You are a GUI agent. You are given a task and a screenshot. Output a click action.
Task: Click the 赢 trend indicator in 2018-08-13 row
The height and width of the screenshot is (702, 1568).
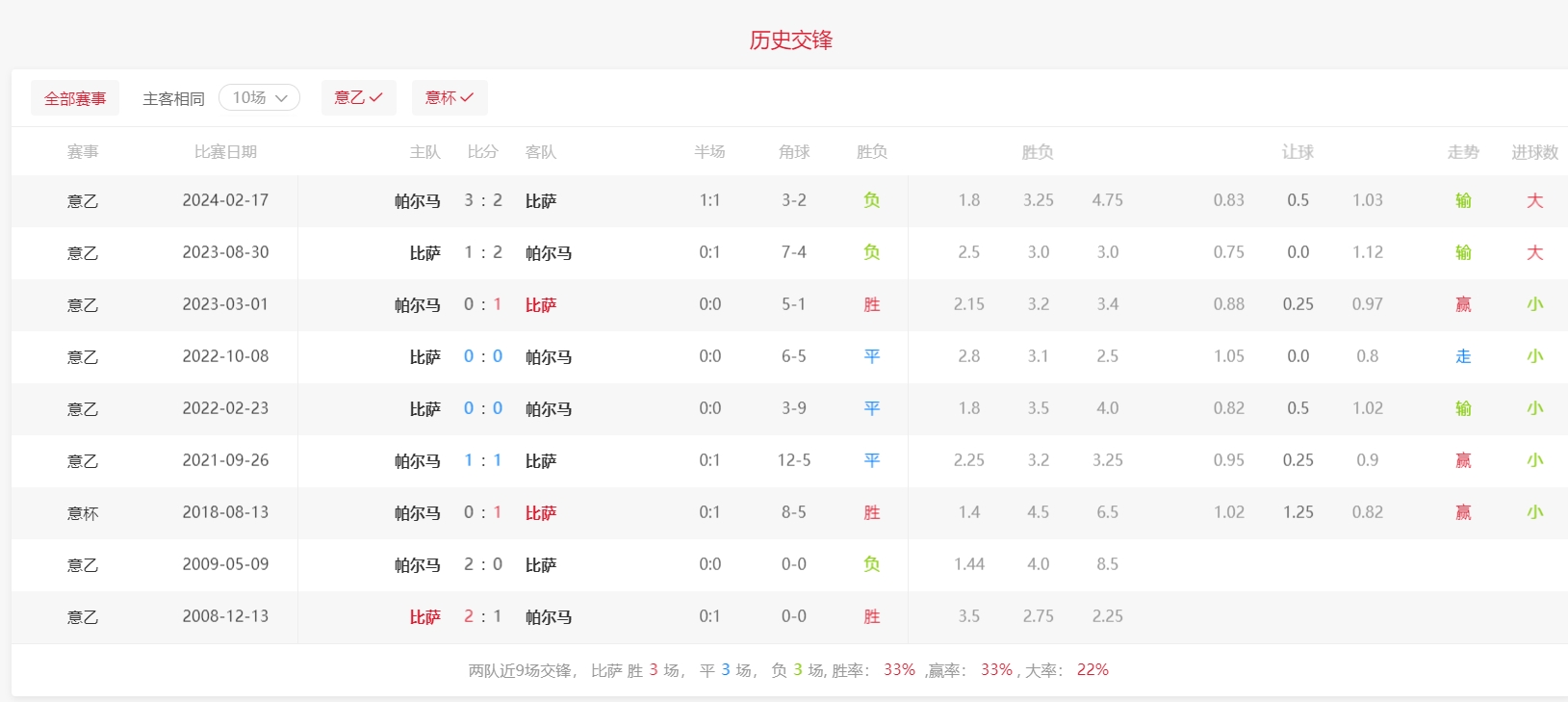(x=1463, y=512)
